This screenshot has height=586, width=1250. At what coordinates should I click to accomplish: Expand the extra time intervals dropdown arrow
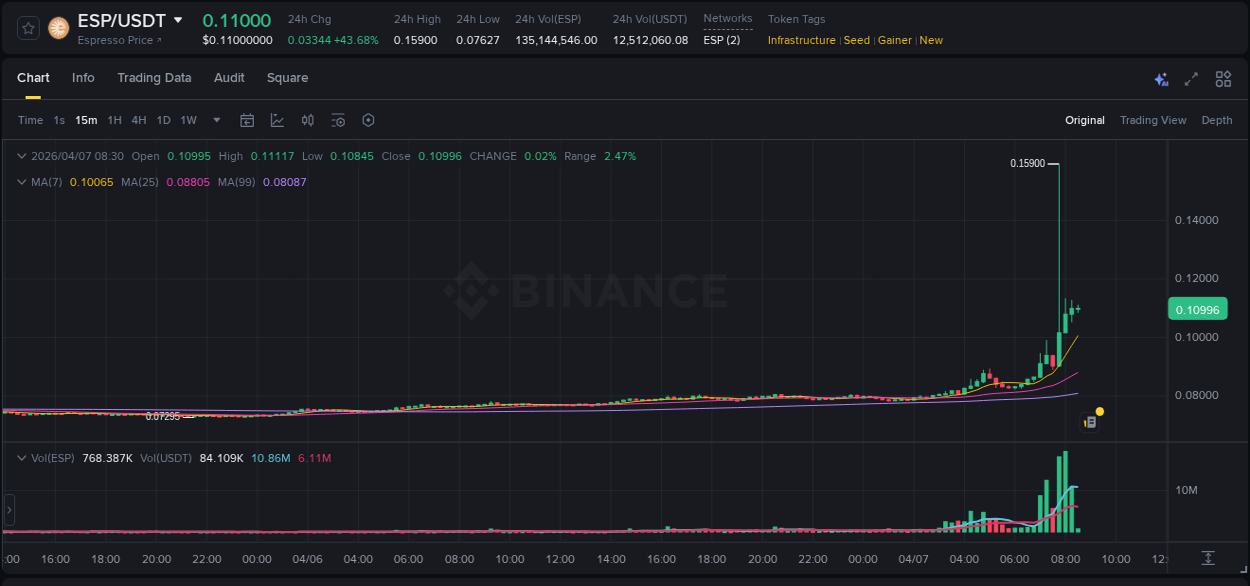(215, 119)
